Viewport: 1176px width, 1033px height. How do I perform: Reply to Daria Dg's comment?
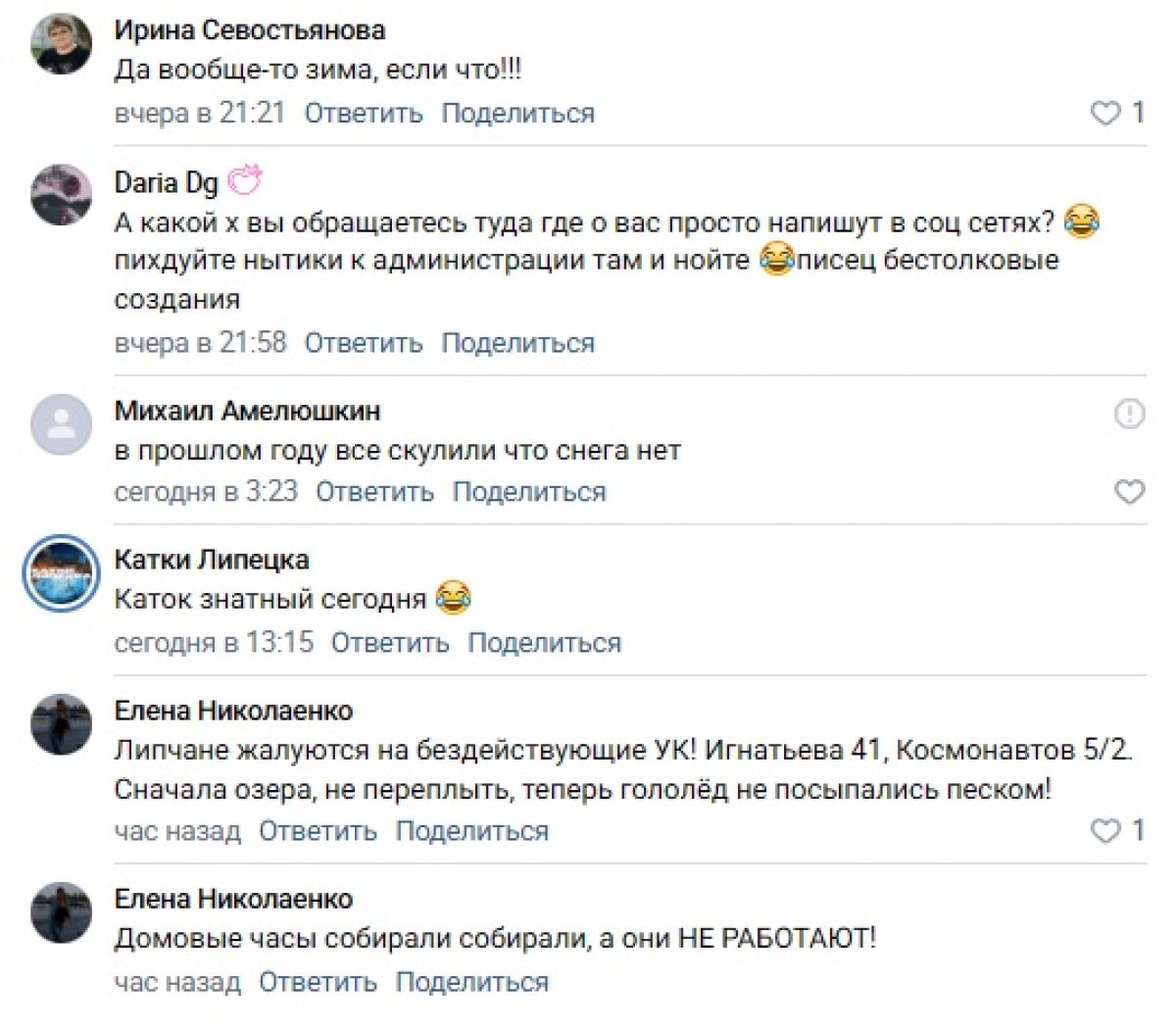pos(363,343)
